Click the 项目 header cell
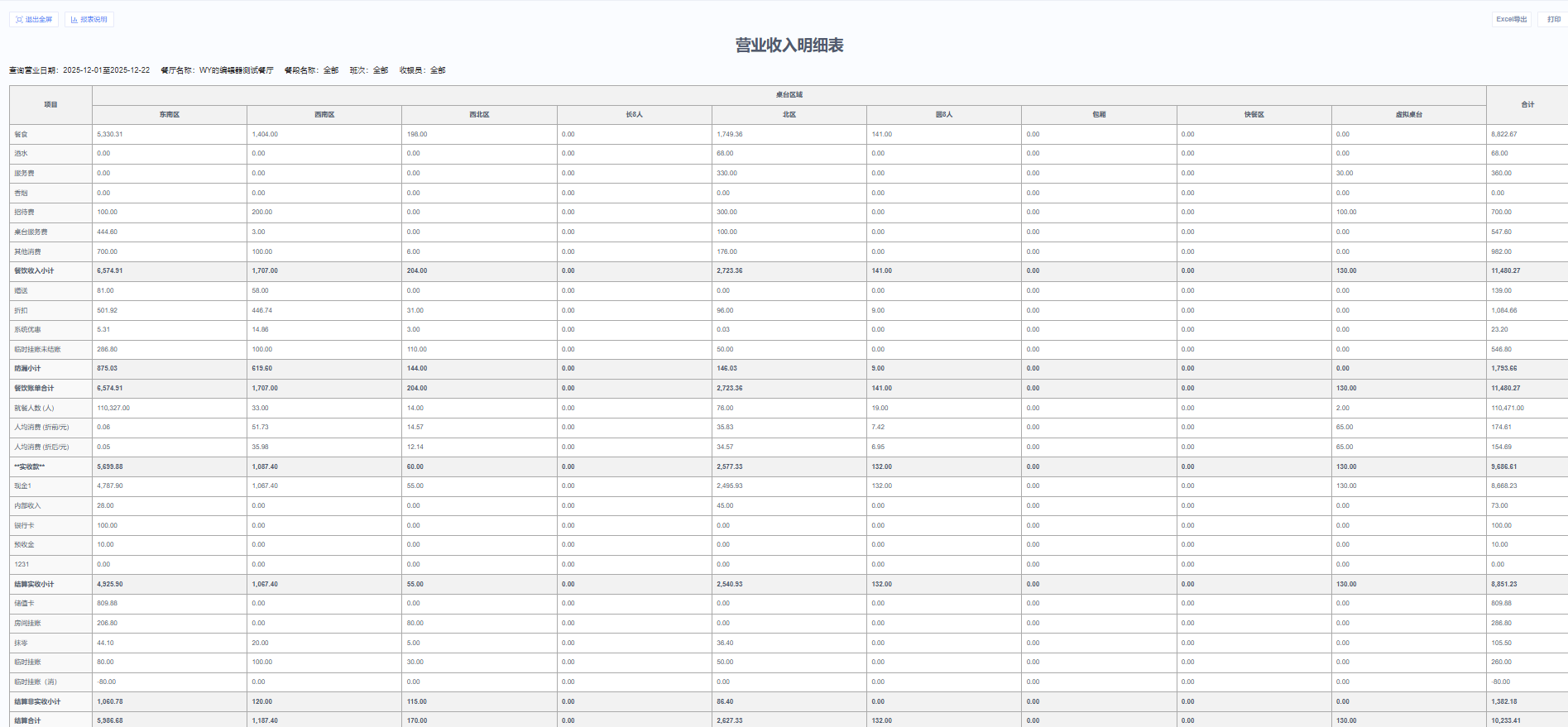1568x727 pixels. (50, 105)
